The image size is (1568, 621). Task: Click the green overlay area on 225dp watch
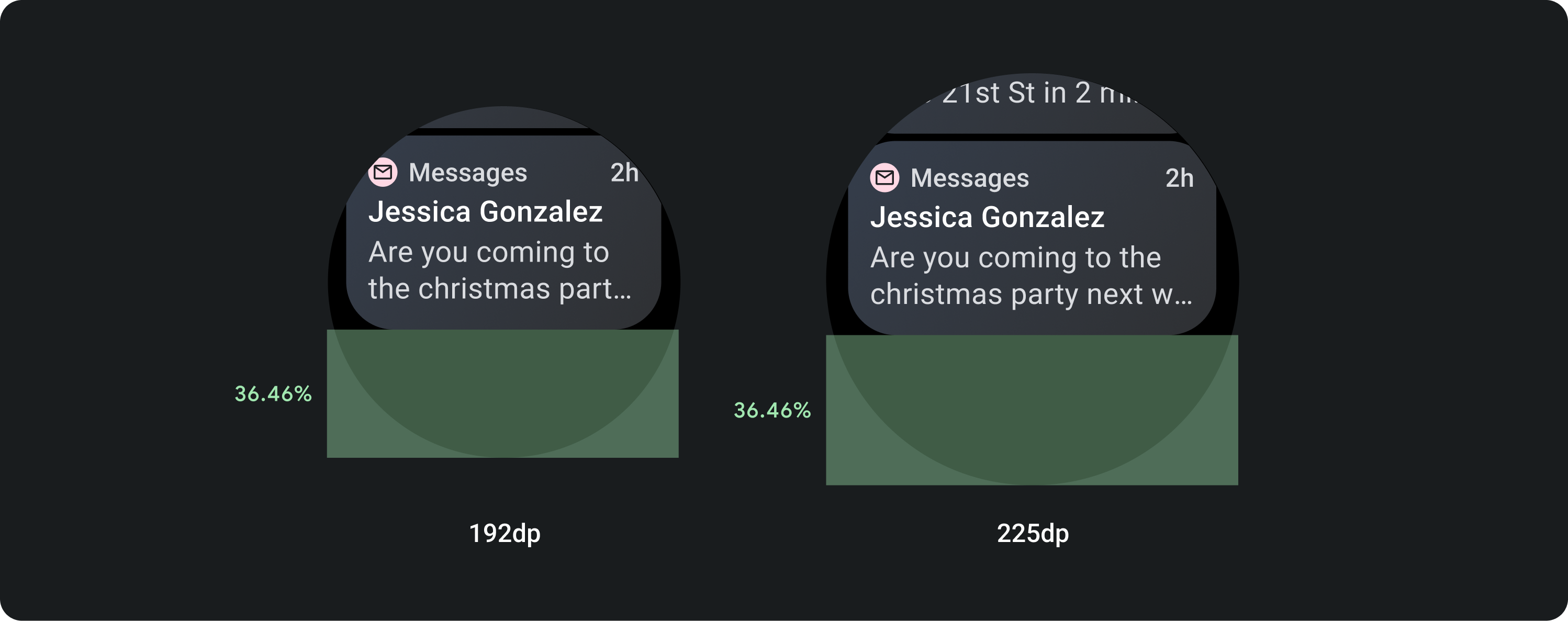pos(1032,410)
